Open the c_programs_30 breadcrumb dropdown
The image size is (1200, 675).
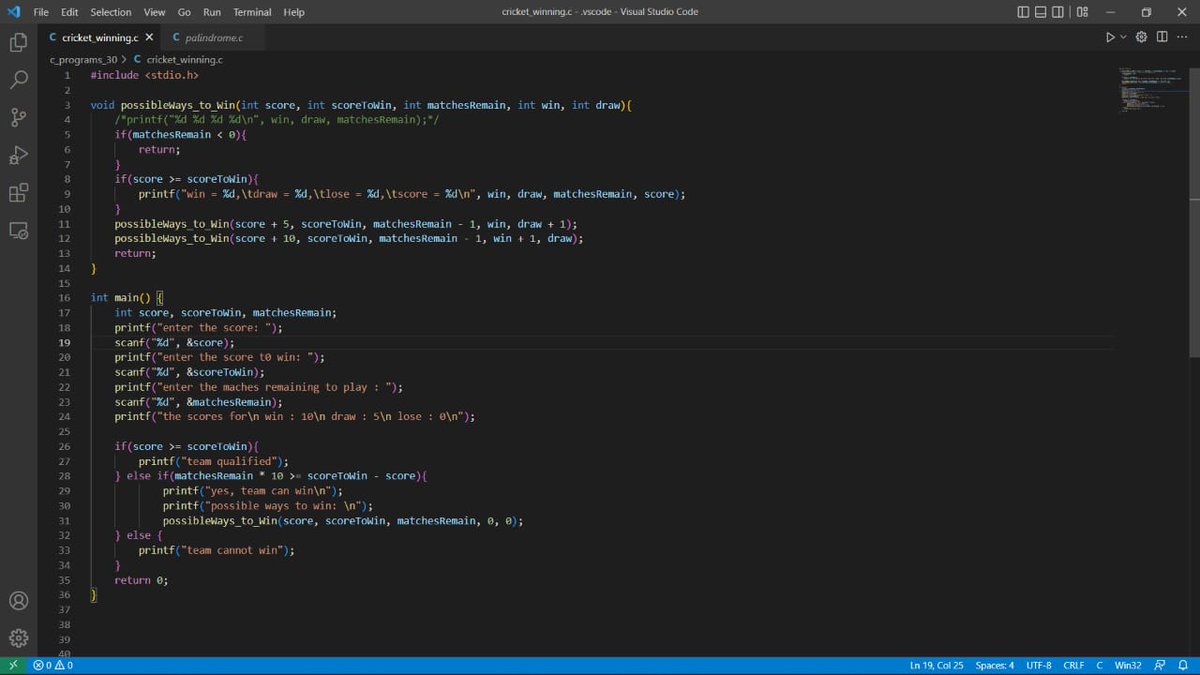click(x=80, y=59)
